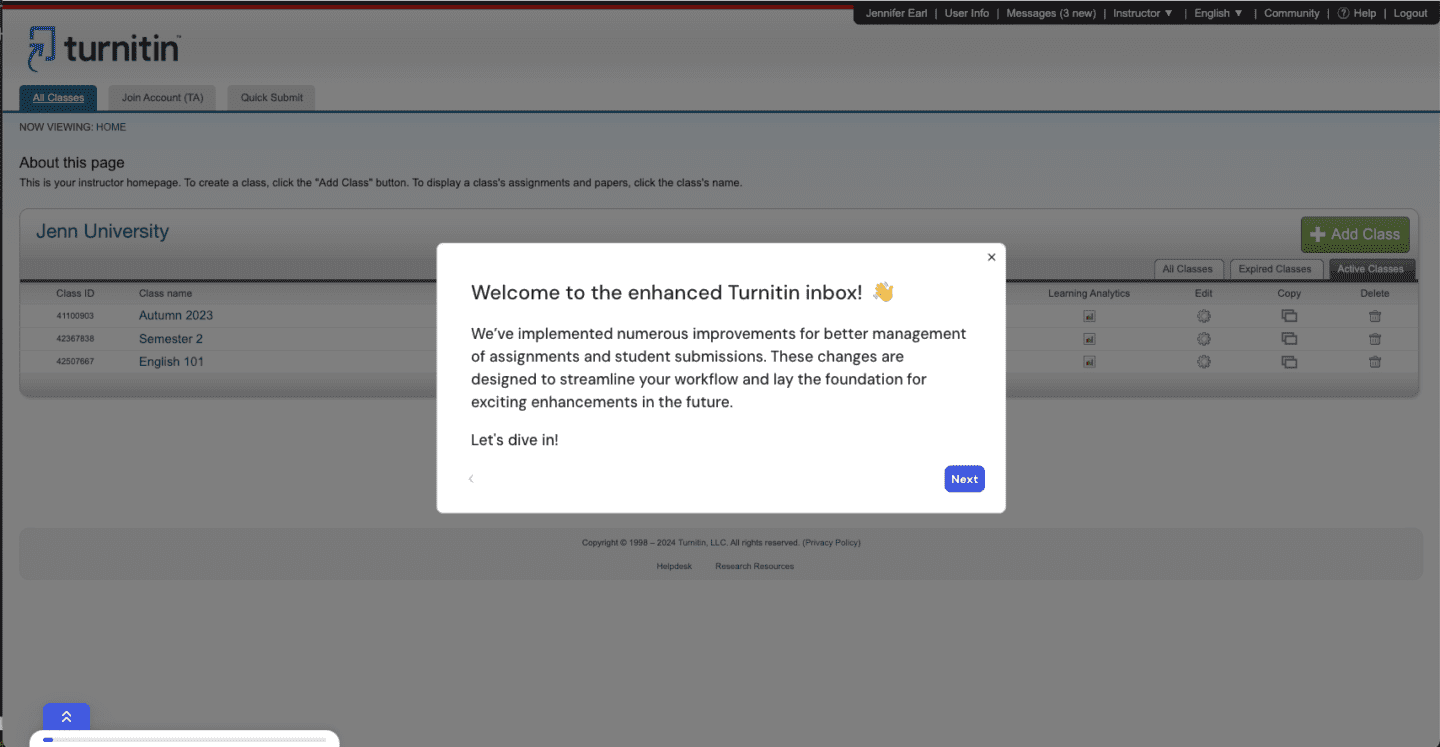Click class ID 42507667
Screen dimensions: 1440x747
coord(75,362)
